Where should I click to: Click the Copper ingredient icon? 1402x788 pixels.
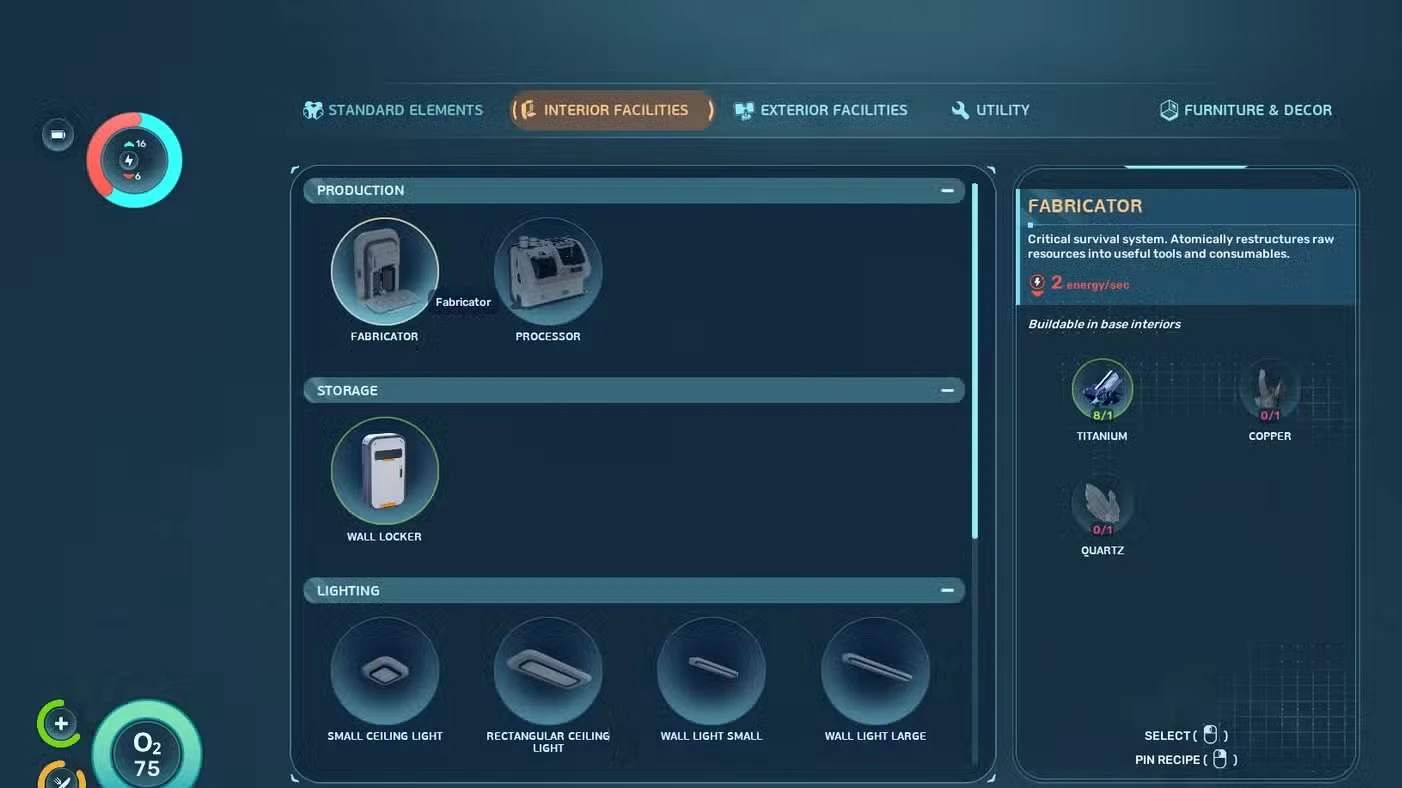1270,390
